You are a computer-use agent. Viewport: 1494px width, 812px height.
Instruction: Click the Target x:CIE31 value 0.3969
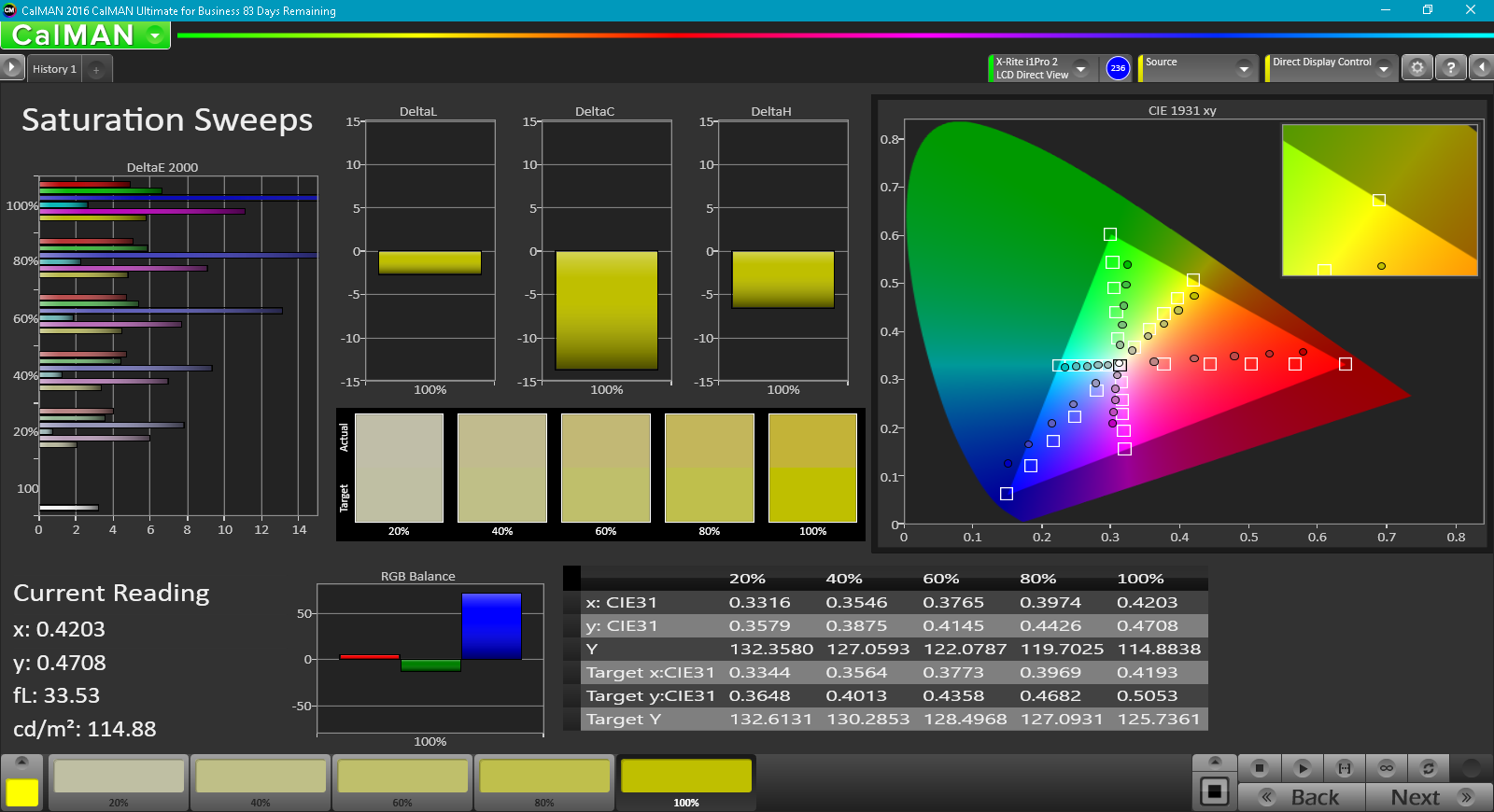1050,673
